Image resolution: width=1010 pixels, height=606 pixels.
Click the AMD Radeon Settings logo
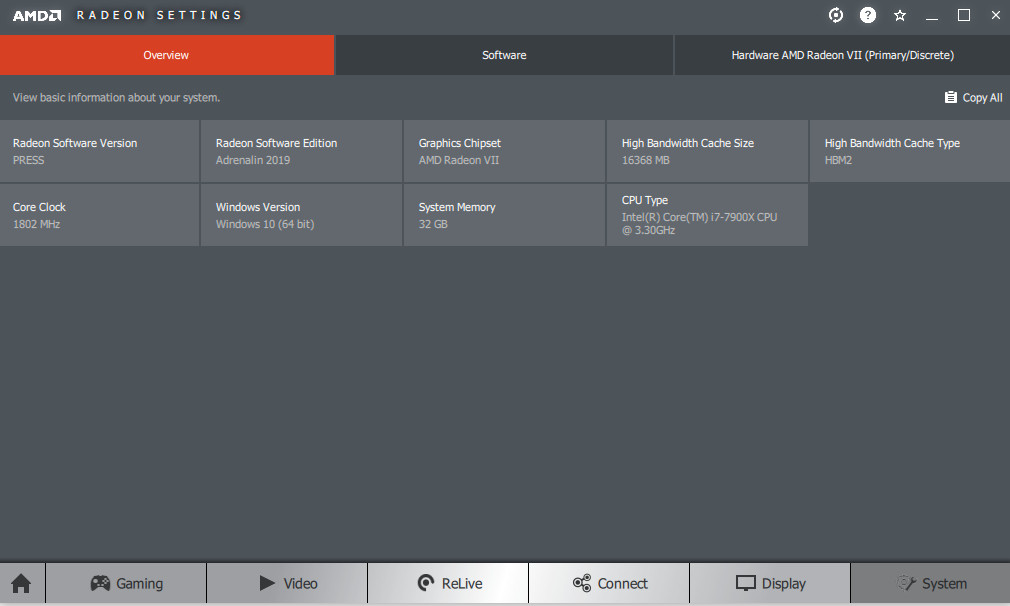[127, 15]
